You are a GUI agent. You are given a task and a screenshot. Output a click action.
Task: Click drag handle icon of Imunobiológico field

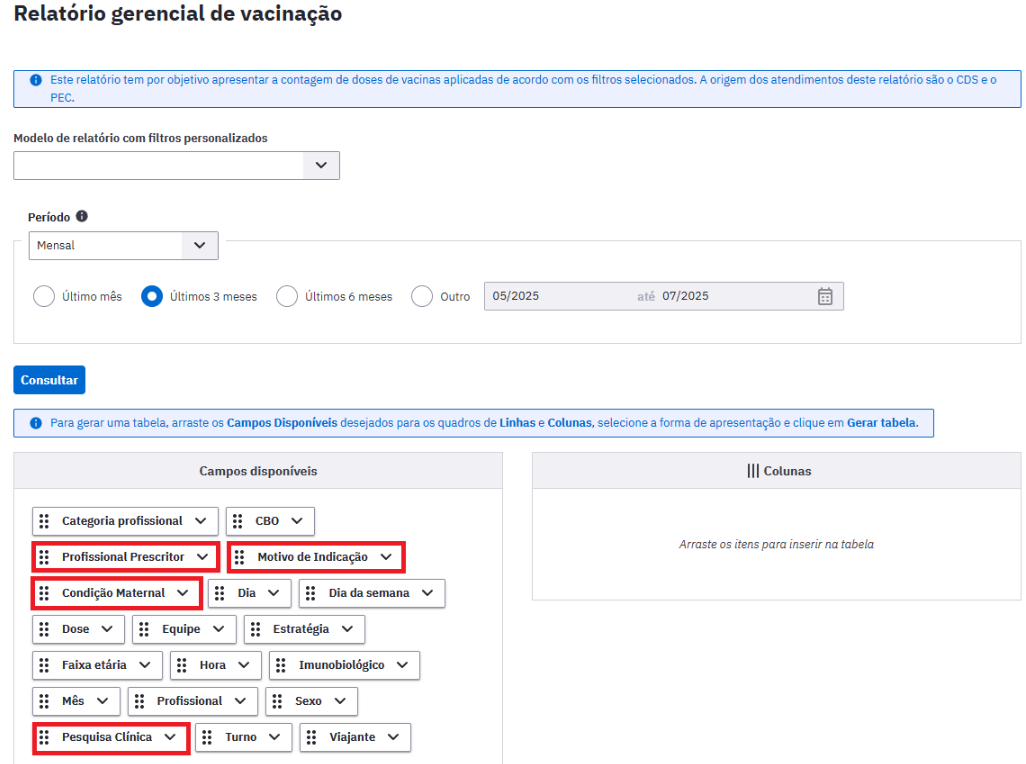[x=281, y=665]
